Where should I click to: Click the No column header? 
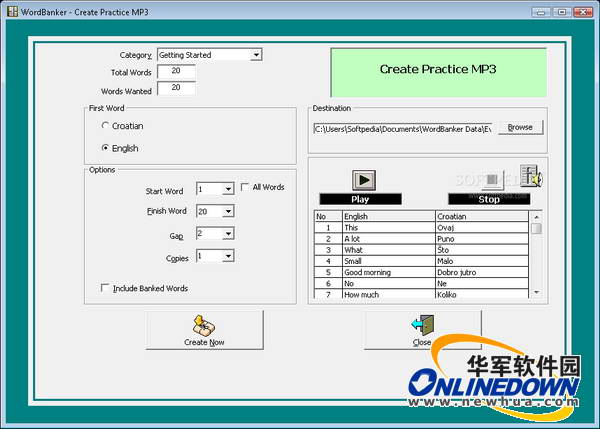coord(328,217)
